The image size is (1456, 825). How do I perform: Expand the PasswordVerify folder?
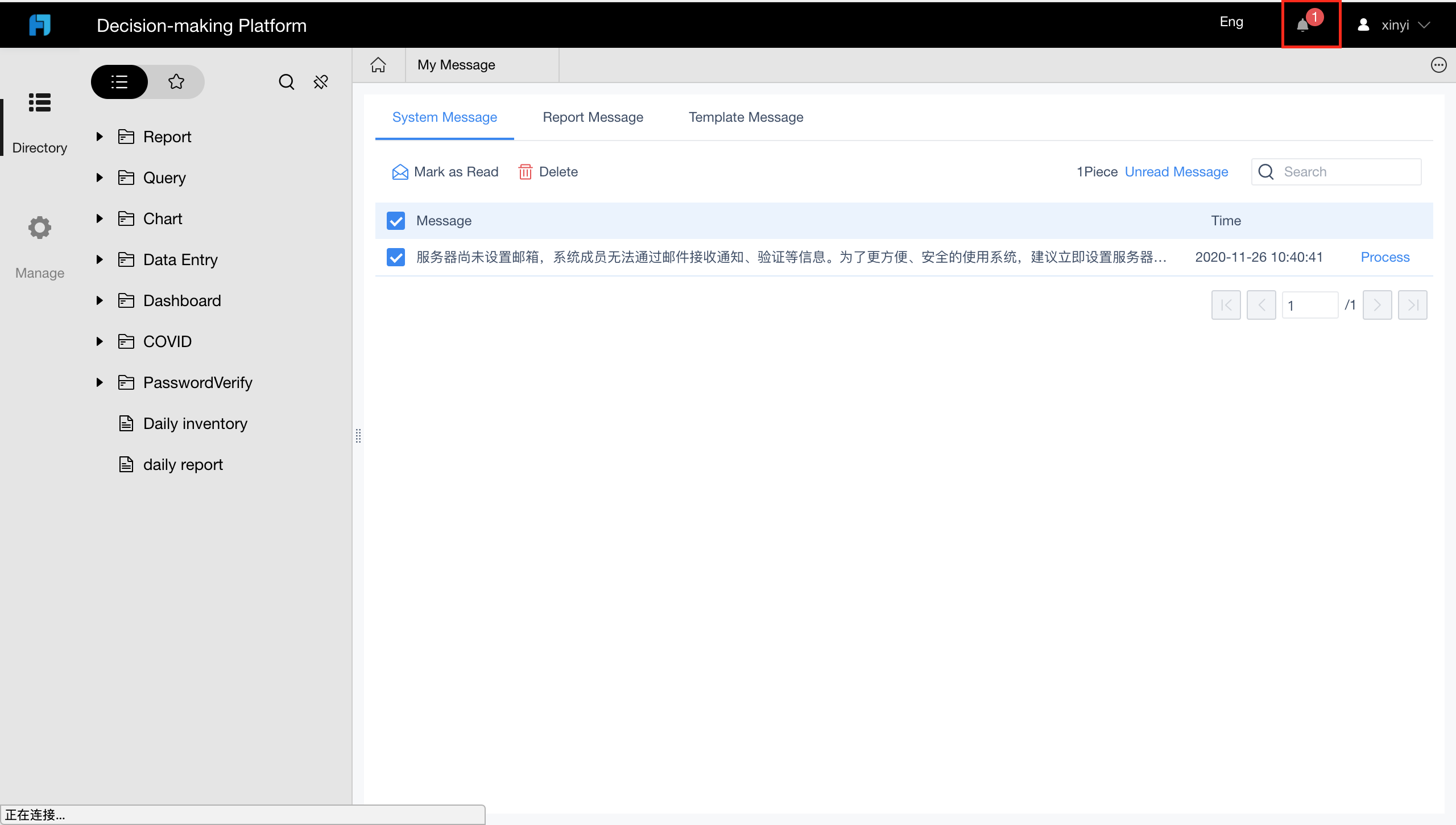click(x=100, y=382)
